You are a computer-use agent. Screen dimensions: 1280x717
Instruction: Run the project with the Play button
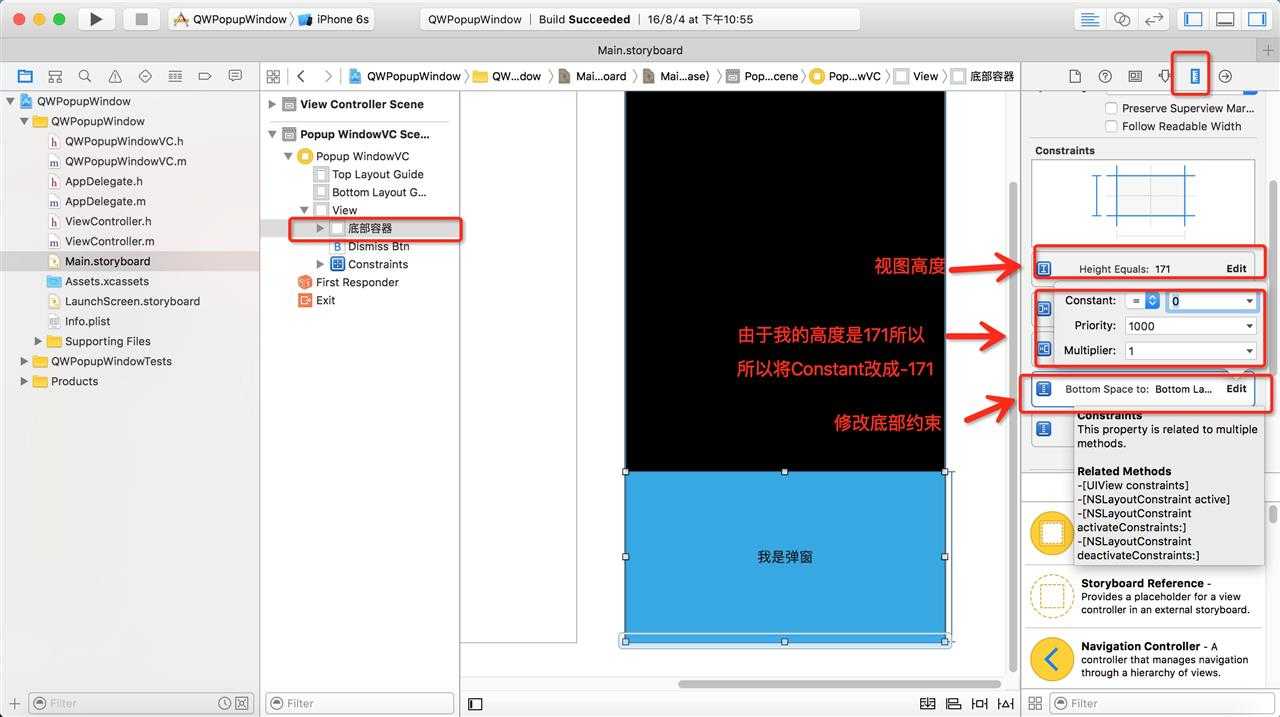point(96,19)
